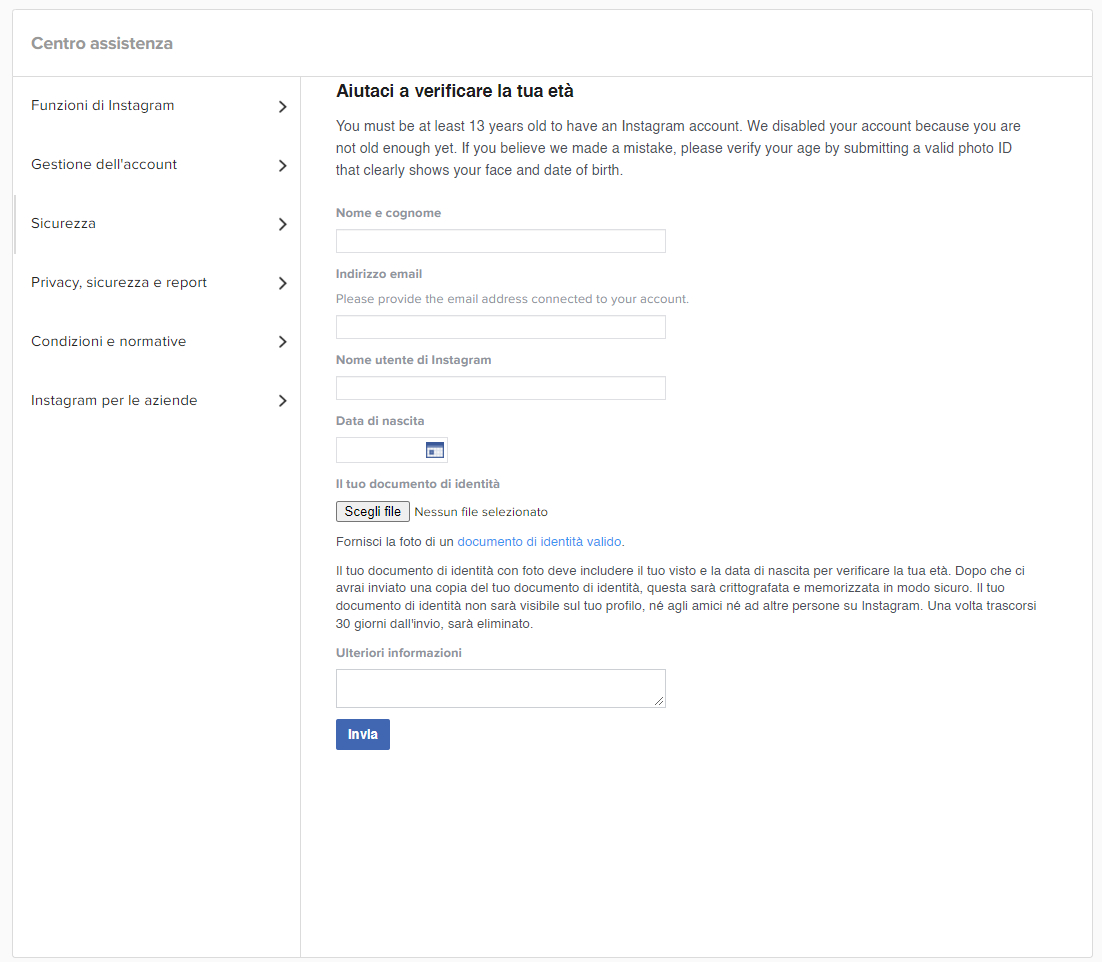Open the date picker calendar icon
This screenshot has height=962, width=1102.
click(x=434, y=449)
